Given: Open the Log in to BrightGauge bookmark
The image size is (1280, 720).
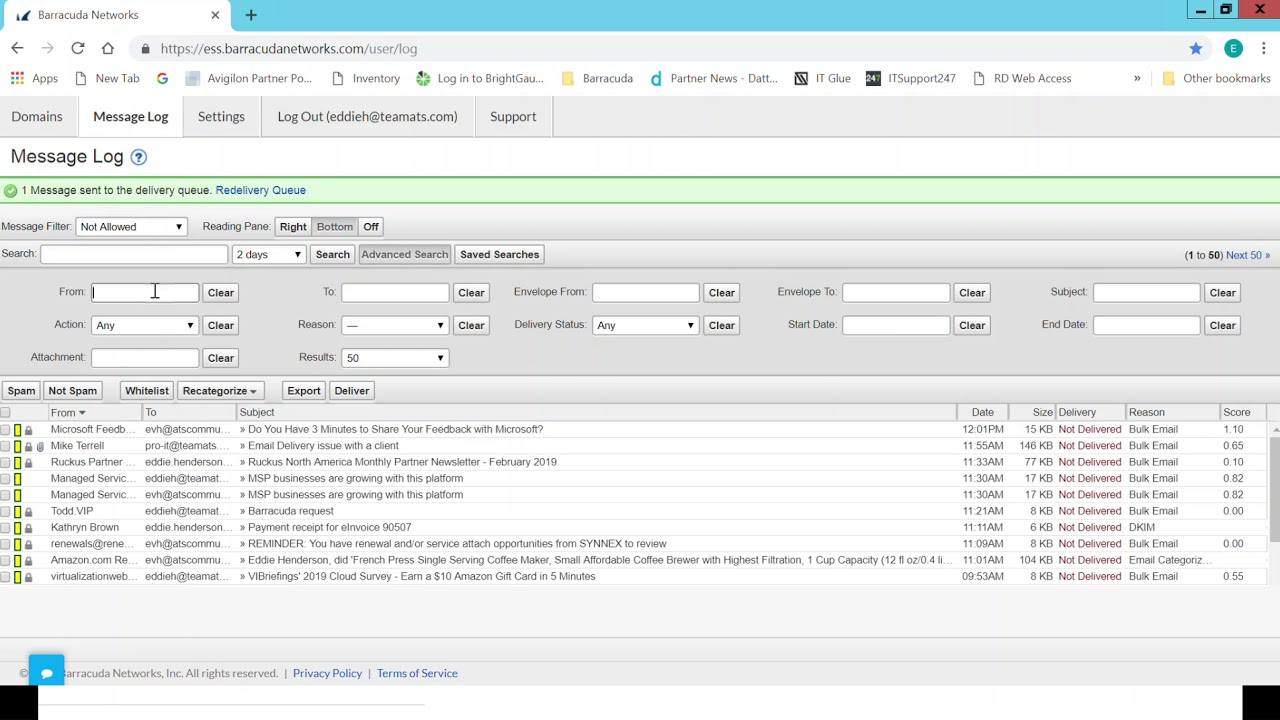Looking at the screenshot, I should coord(480,78).
